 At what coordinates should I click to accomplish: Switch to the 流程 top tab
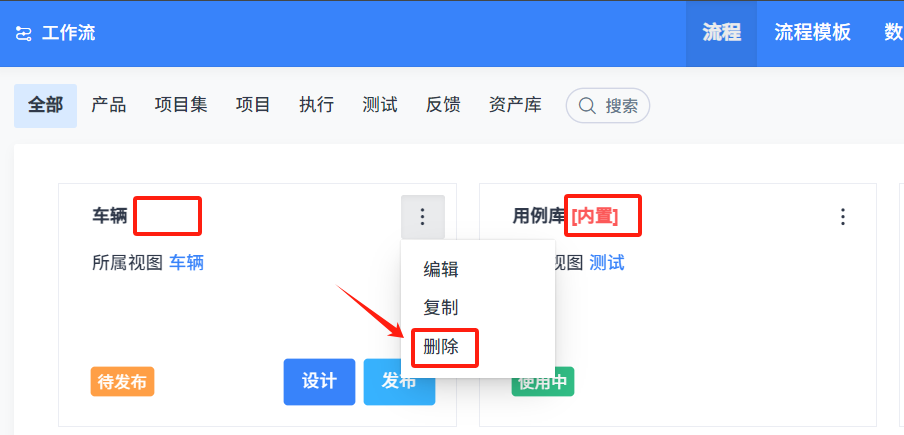(x=721, y=33)
